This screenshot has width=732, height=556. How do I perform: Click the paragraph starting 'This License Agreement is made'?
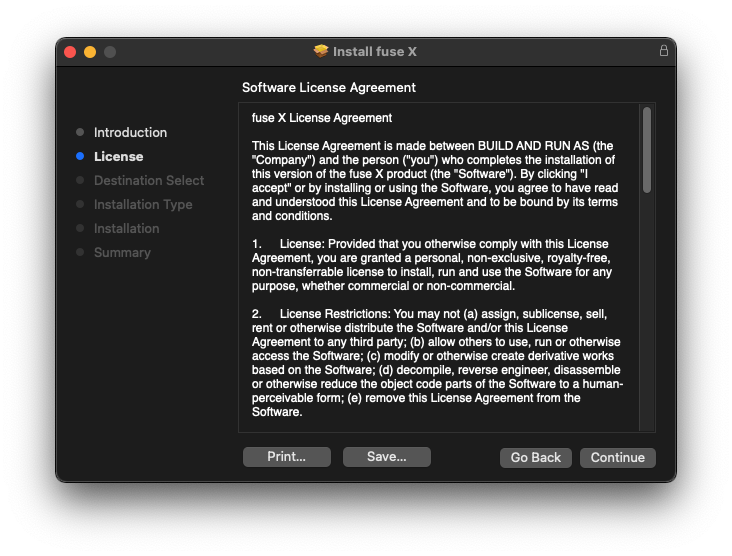pyautogui.click(x=435, y=181)
